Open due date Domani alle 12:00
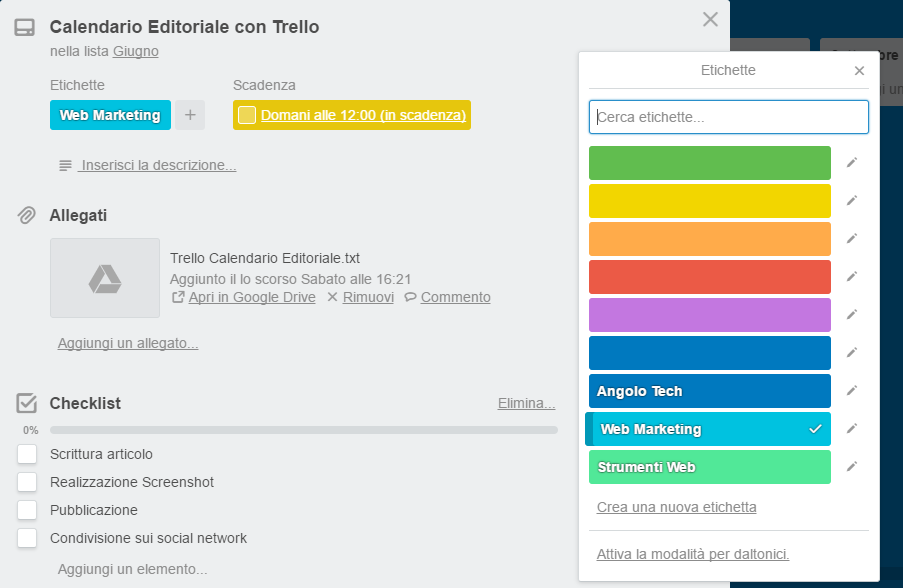Screen dimensions: 903x588 pyautogui.click(x=363, y=115)
